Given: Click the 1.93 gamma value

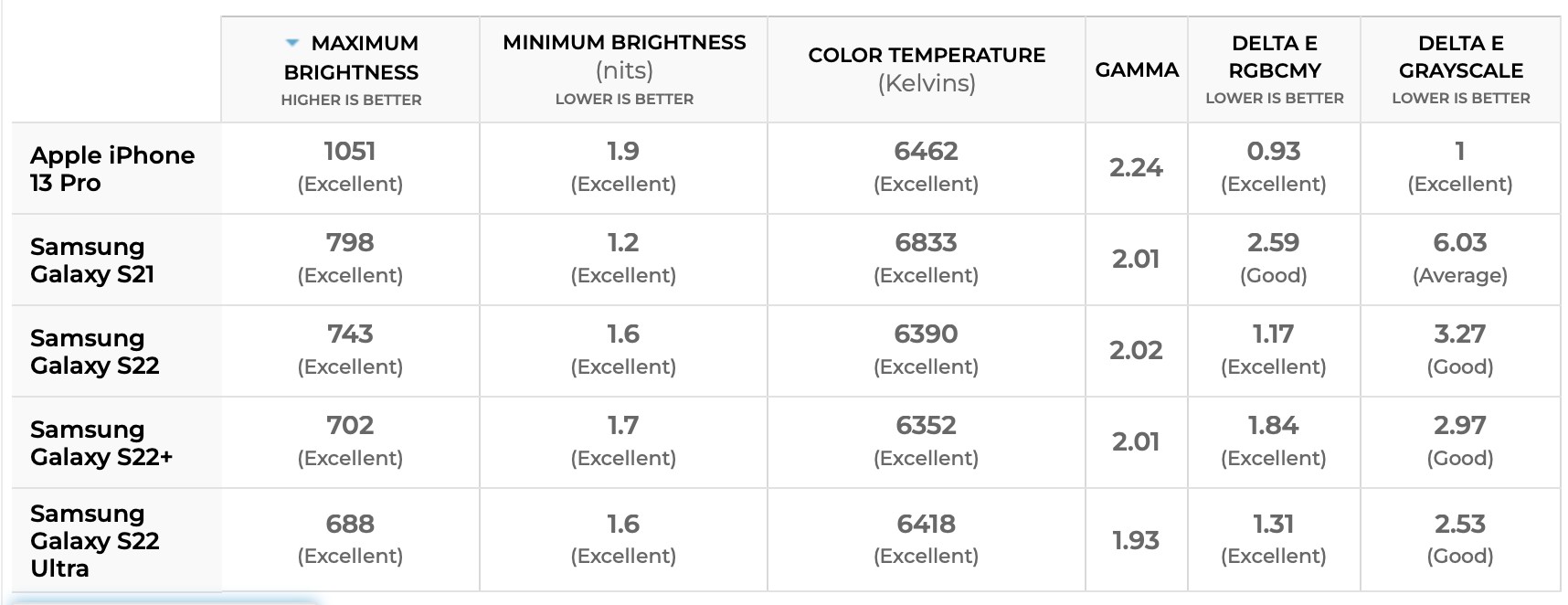Looking at the screenshot, I should (1137, 540).
